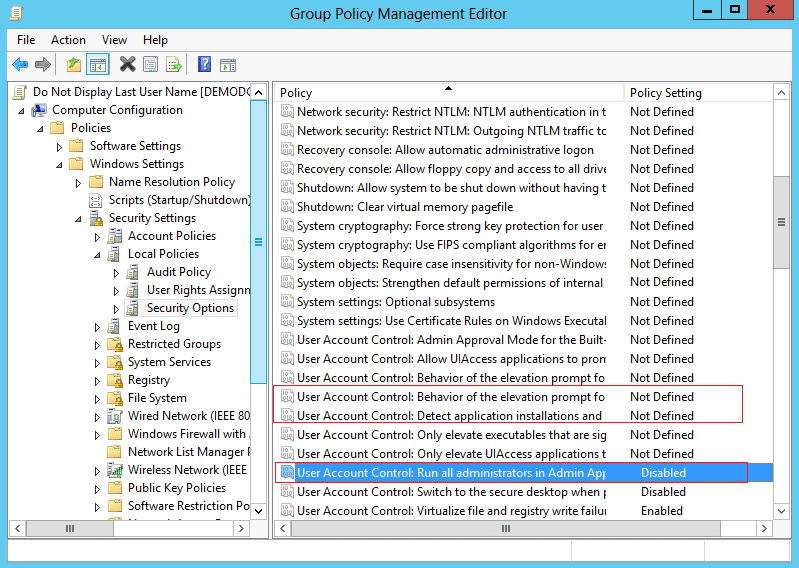Expand the Account Policies node
Viewport: 799px width, 568px height.
[x=97, y=237]
